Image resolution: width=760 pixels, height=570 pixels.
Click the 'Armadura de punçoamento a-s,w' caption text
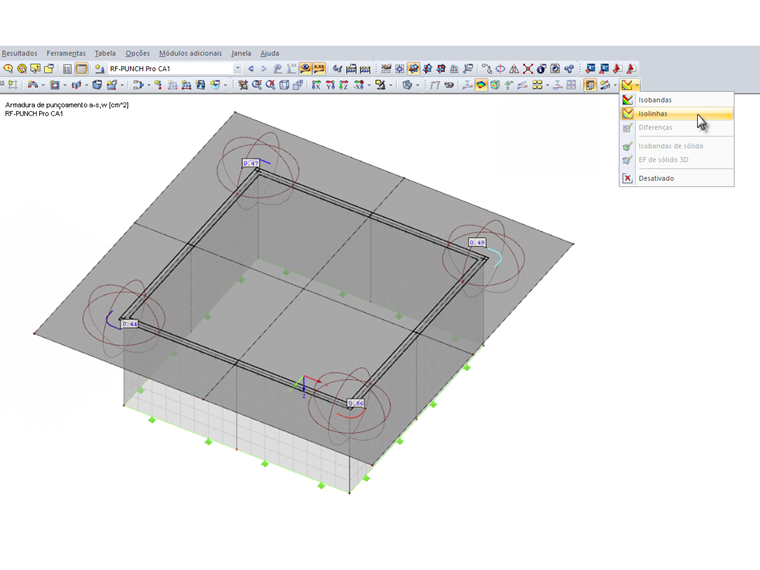tap(67, 105)
